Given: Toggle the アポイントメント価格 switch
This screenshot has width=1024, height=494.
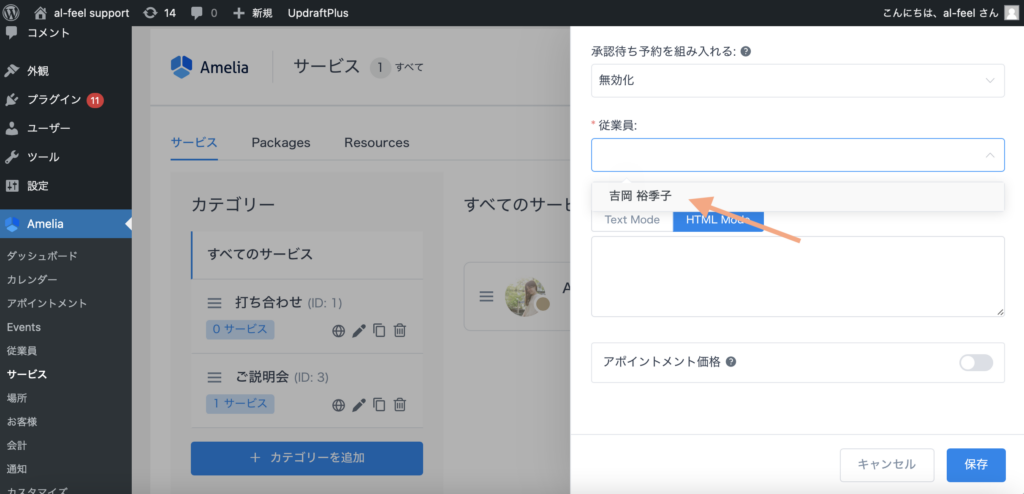Looking at the screenshot, I should 975,362.
